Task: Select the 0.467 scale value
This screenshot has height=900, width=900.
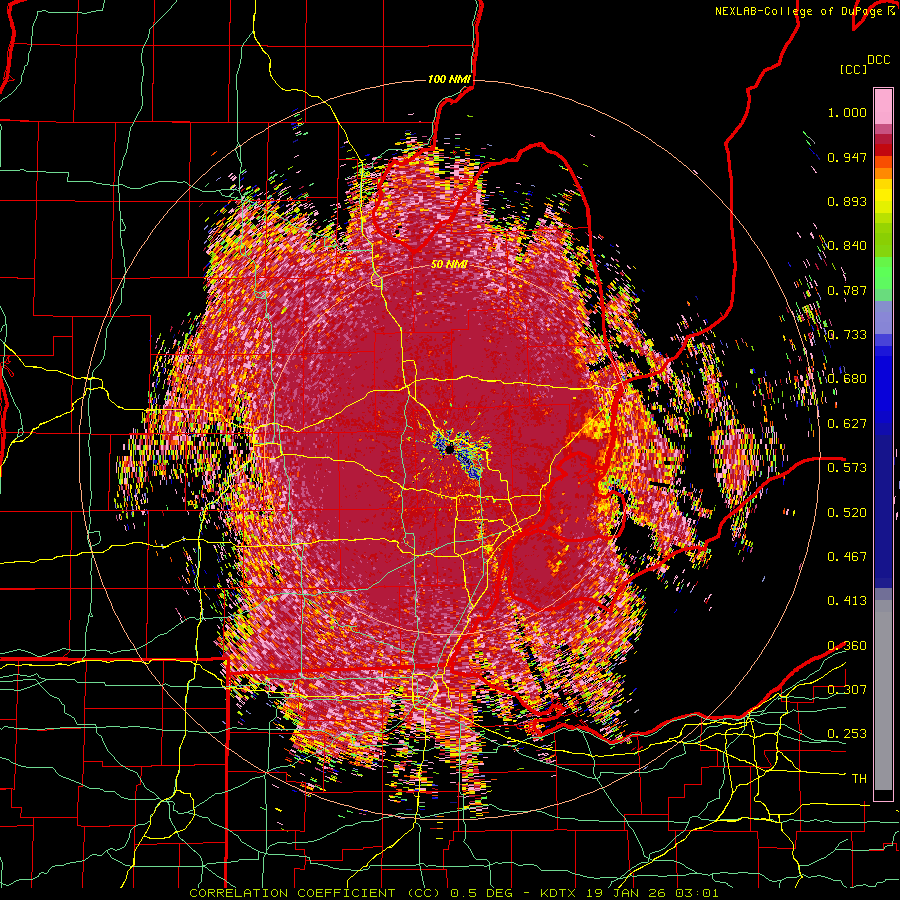Action: [847, 557]
